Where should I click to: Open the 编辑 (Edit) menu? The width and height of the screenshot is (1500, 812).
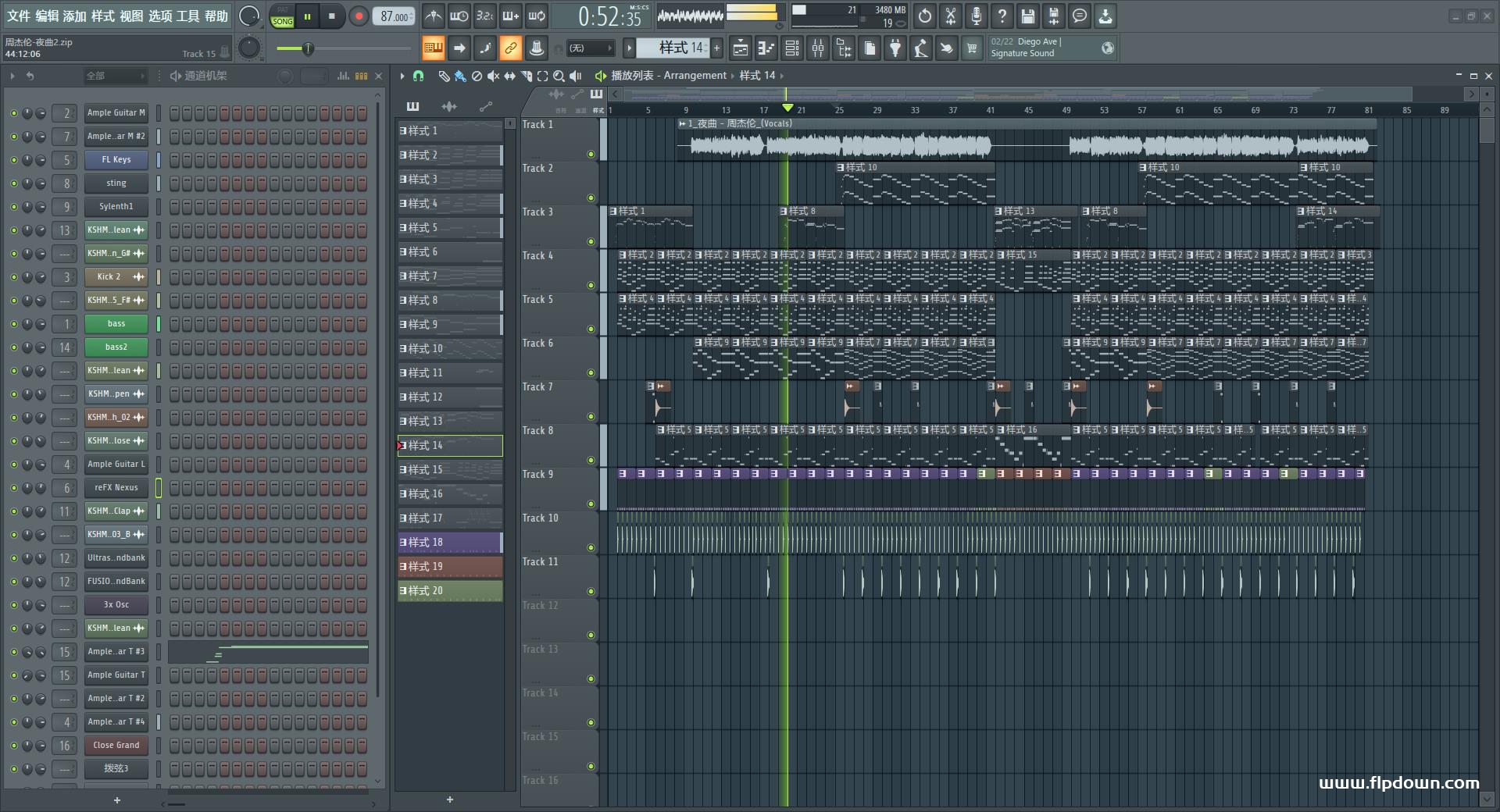coord(47,16)
